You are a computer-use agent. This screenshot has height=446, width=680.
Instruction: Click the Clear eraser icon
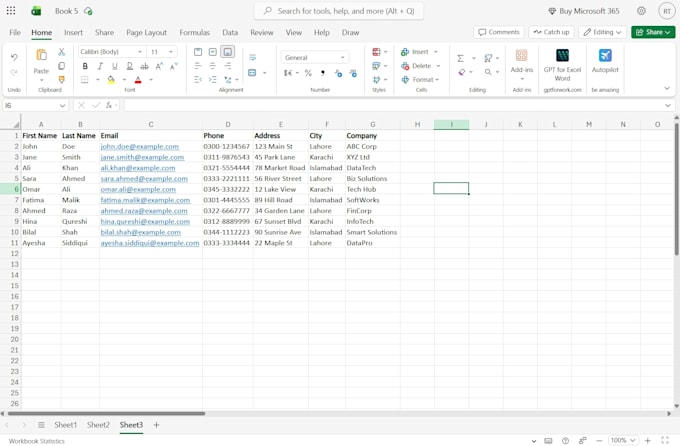461,72
